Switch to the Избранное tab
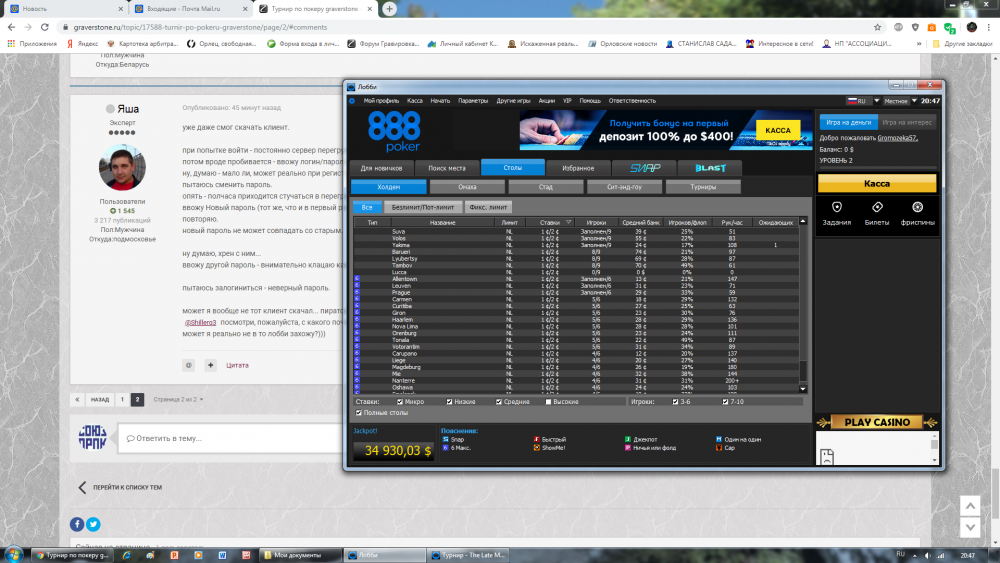 [577, 168]
